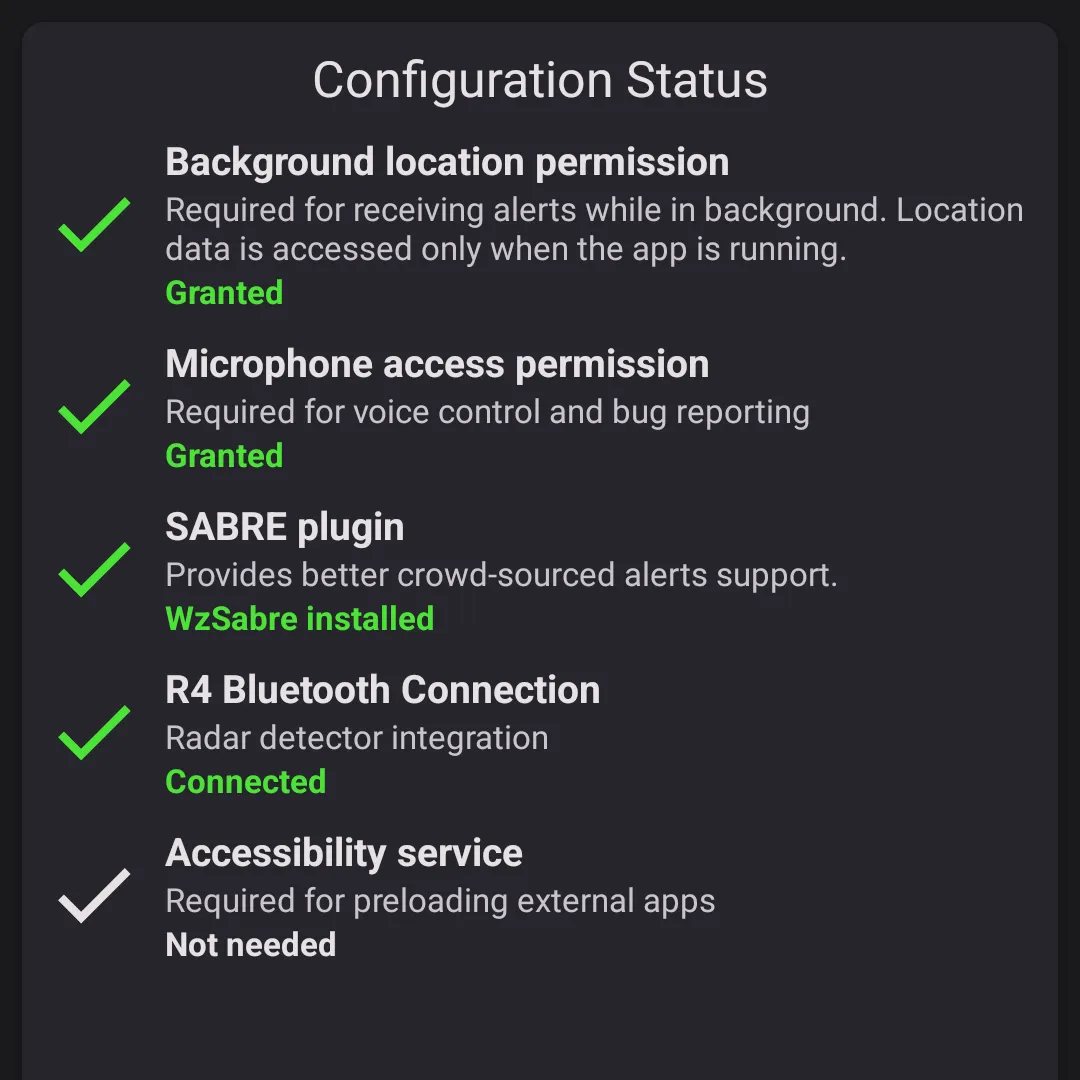The image size is (1080, 1080).
Task: Tap the Not needed status text
Action: (250, 945)
